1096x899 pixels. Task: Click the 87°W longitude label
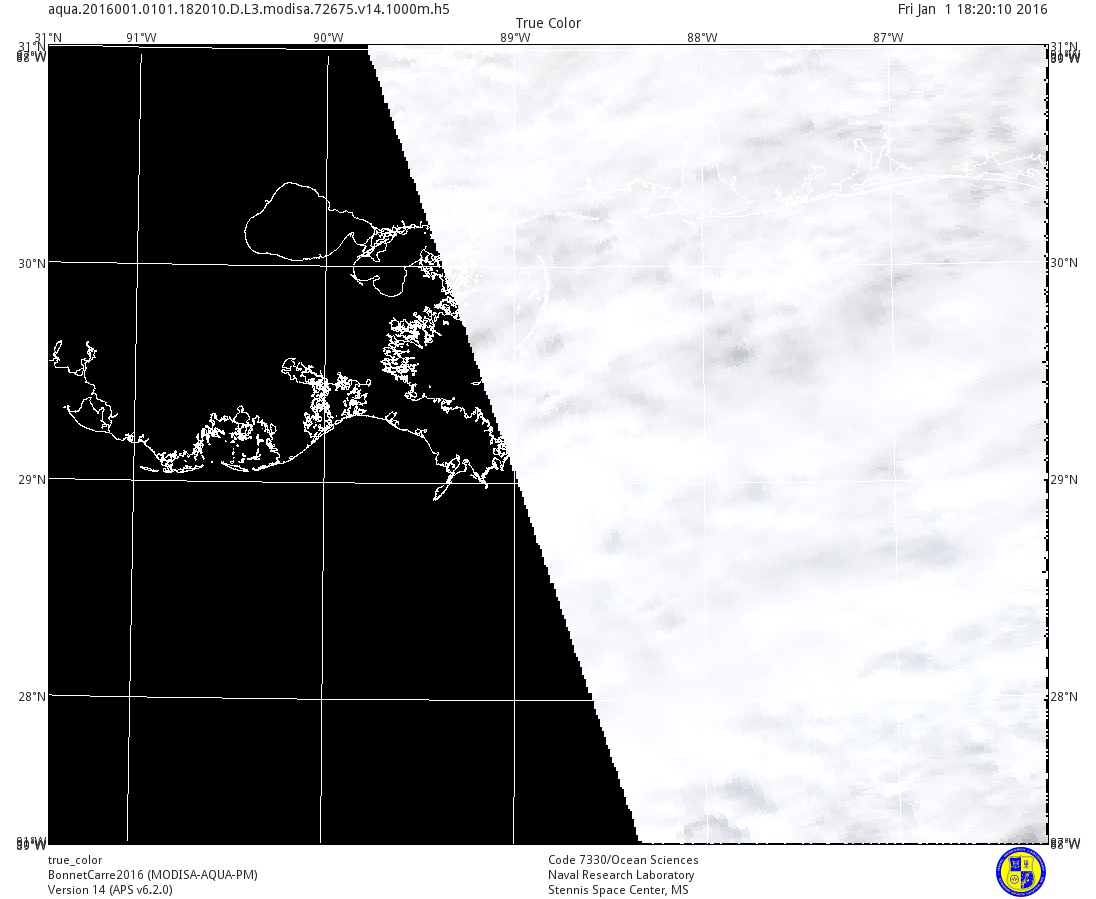click(x=888, y=38)
